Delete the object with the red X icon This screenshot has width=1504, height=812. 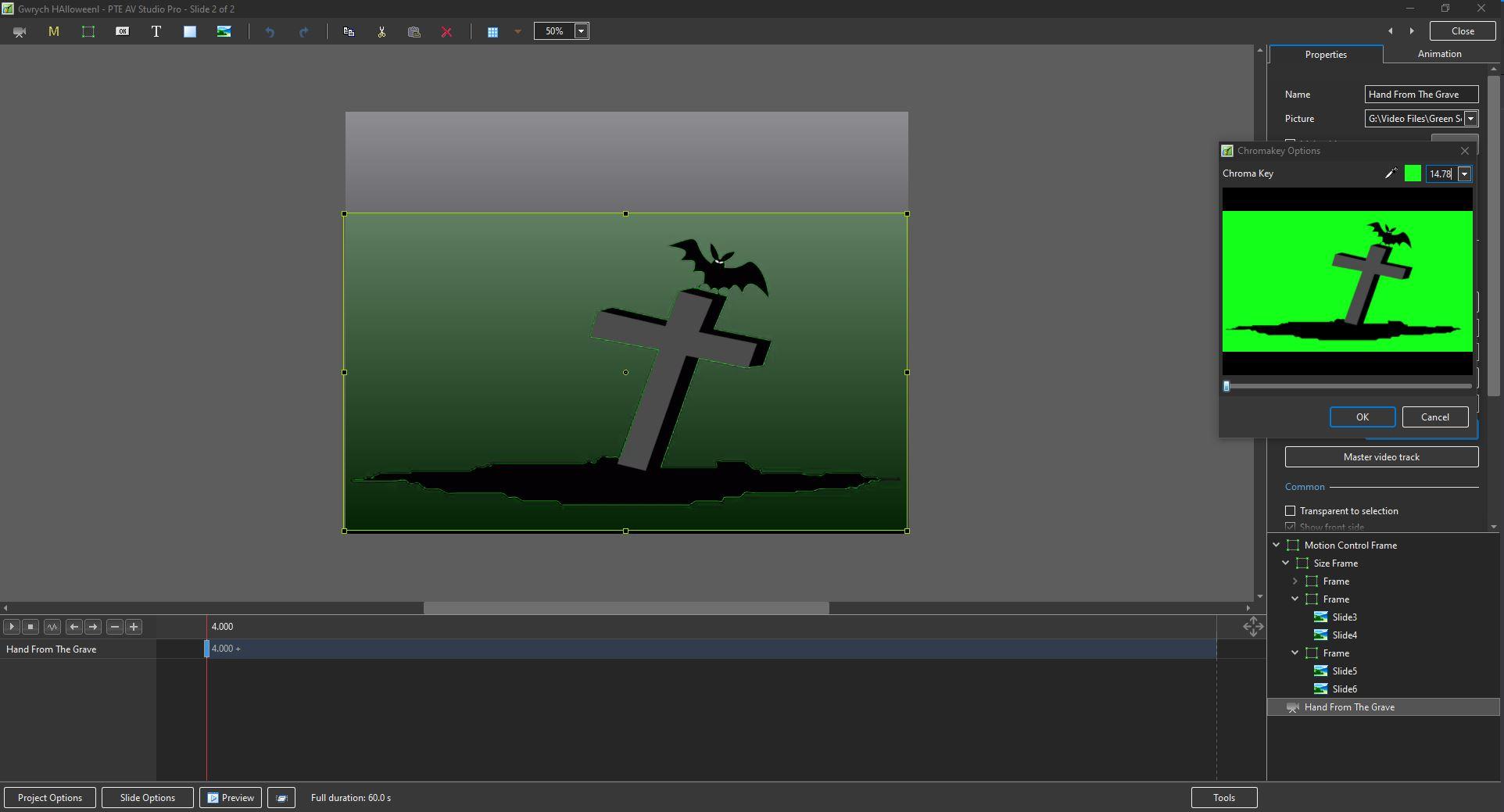pos(446,32)
